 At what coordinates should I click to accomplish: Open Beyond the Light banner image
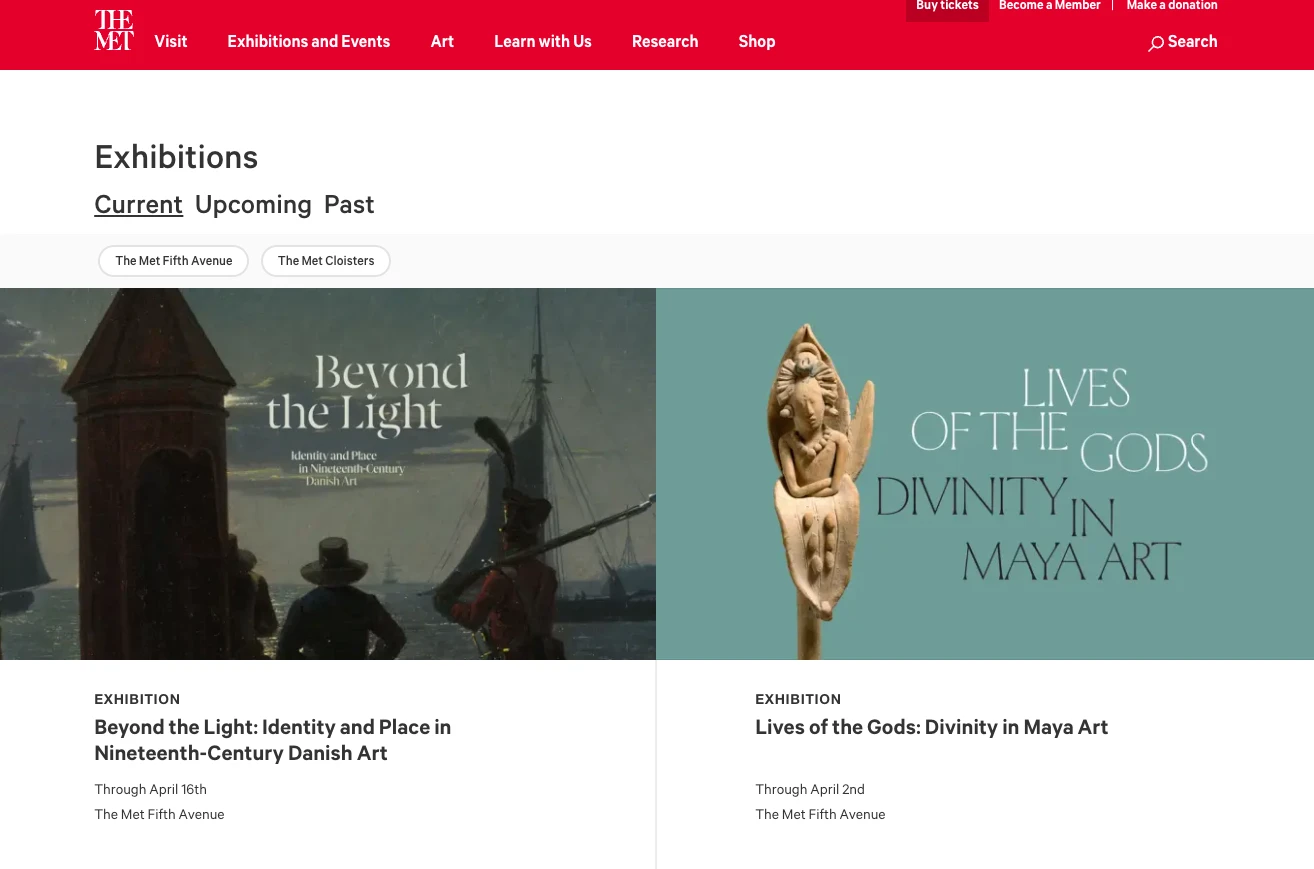coord(328,474)
